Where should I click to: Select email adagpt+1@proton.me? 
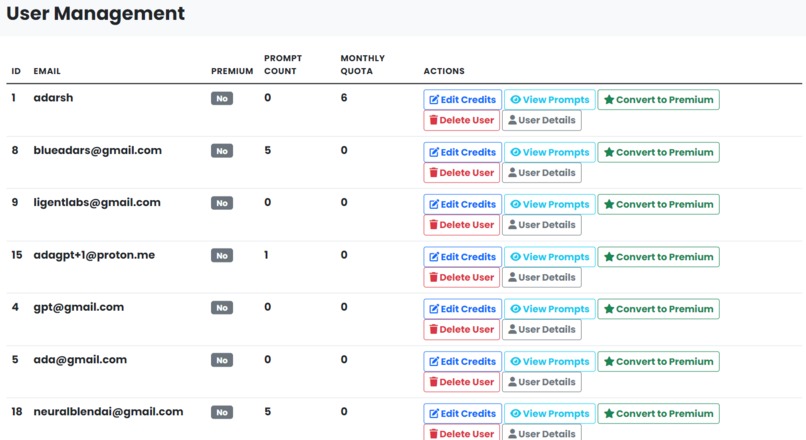[x=94, y=255]
